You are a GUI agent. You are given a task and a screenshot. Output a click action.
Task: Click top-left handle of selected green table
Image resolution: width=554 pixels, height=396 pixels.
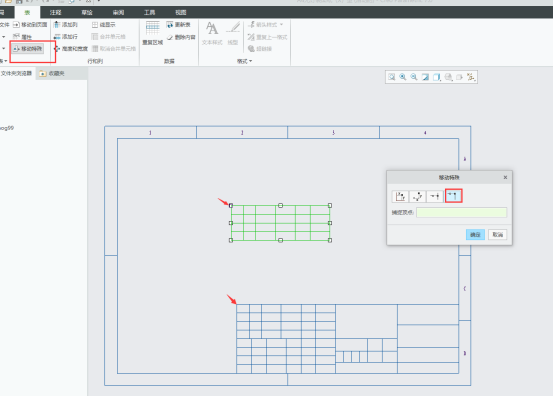(x=231, y=206)
